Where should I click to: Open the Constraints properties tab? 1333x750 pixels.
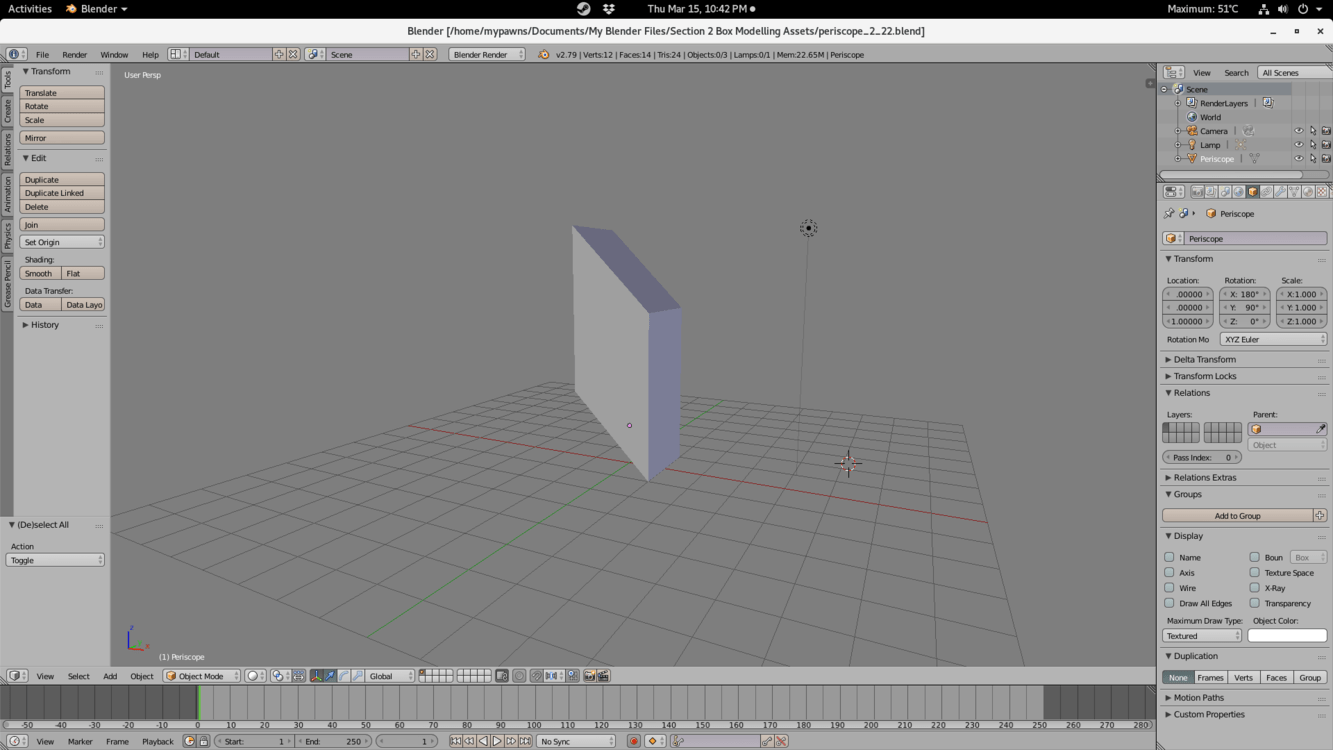point(1266,192)
